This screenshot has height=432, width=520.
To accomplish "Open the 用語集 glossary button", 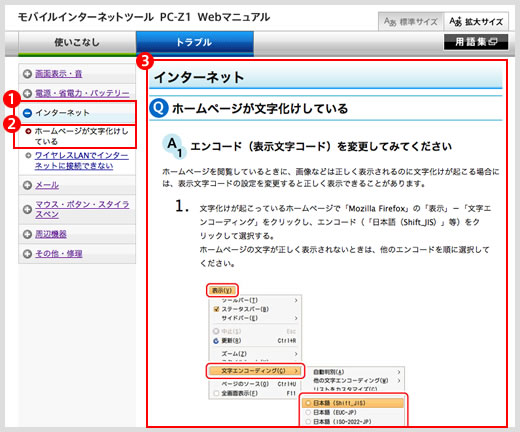I will tap(476, 42).
